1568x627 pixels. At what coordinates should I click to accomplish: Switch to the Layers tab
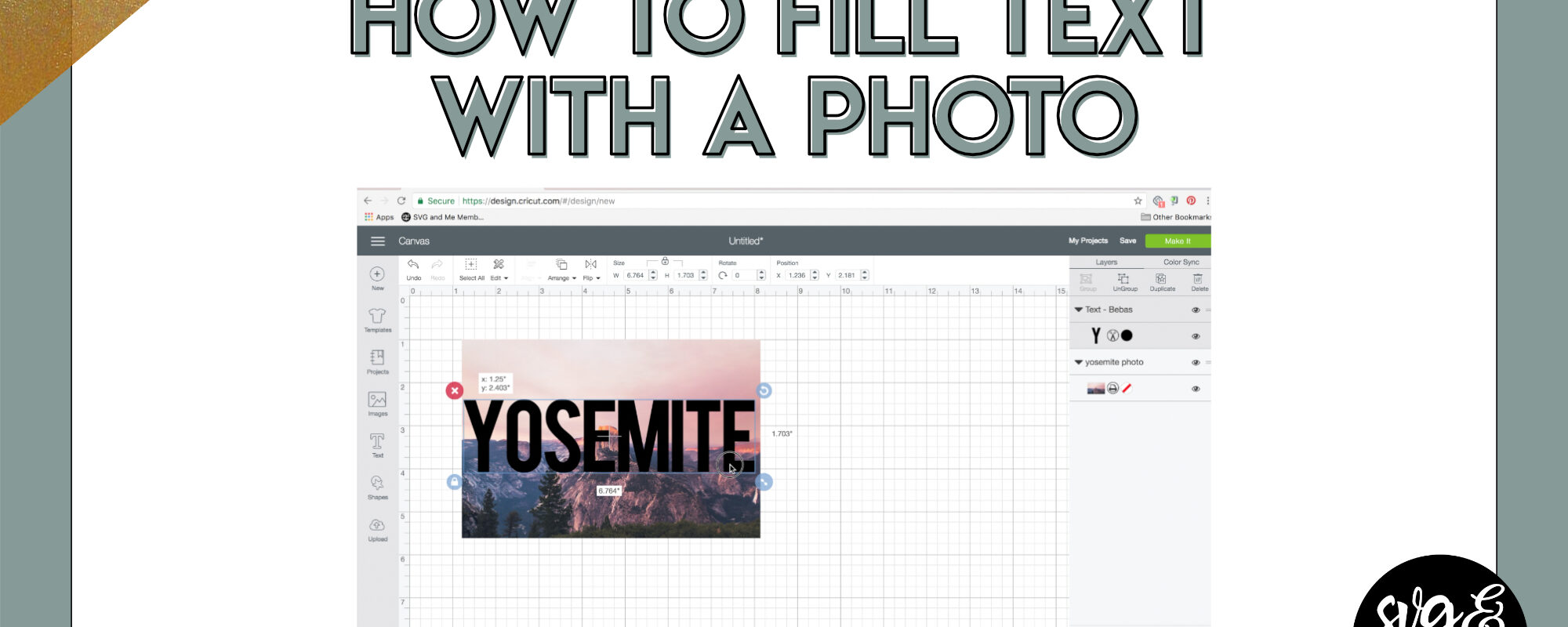pyautogui.click(x=1106, y=263)
